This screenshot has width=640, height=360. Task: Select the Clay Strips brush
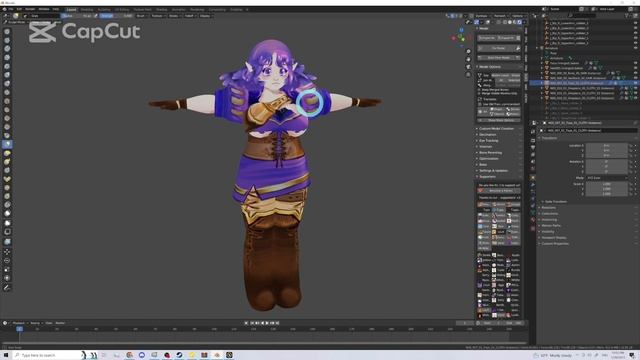pos(7,57)
